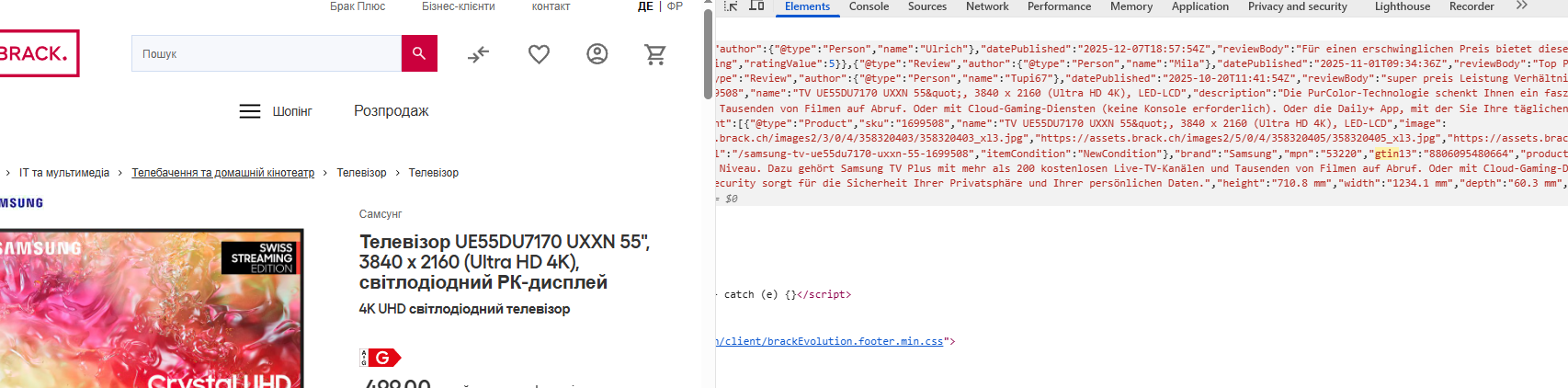
Task: Click the highlighted gtin text in code
Action: pyautogui.click(x=1386, y=154)
